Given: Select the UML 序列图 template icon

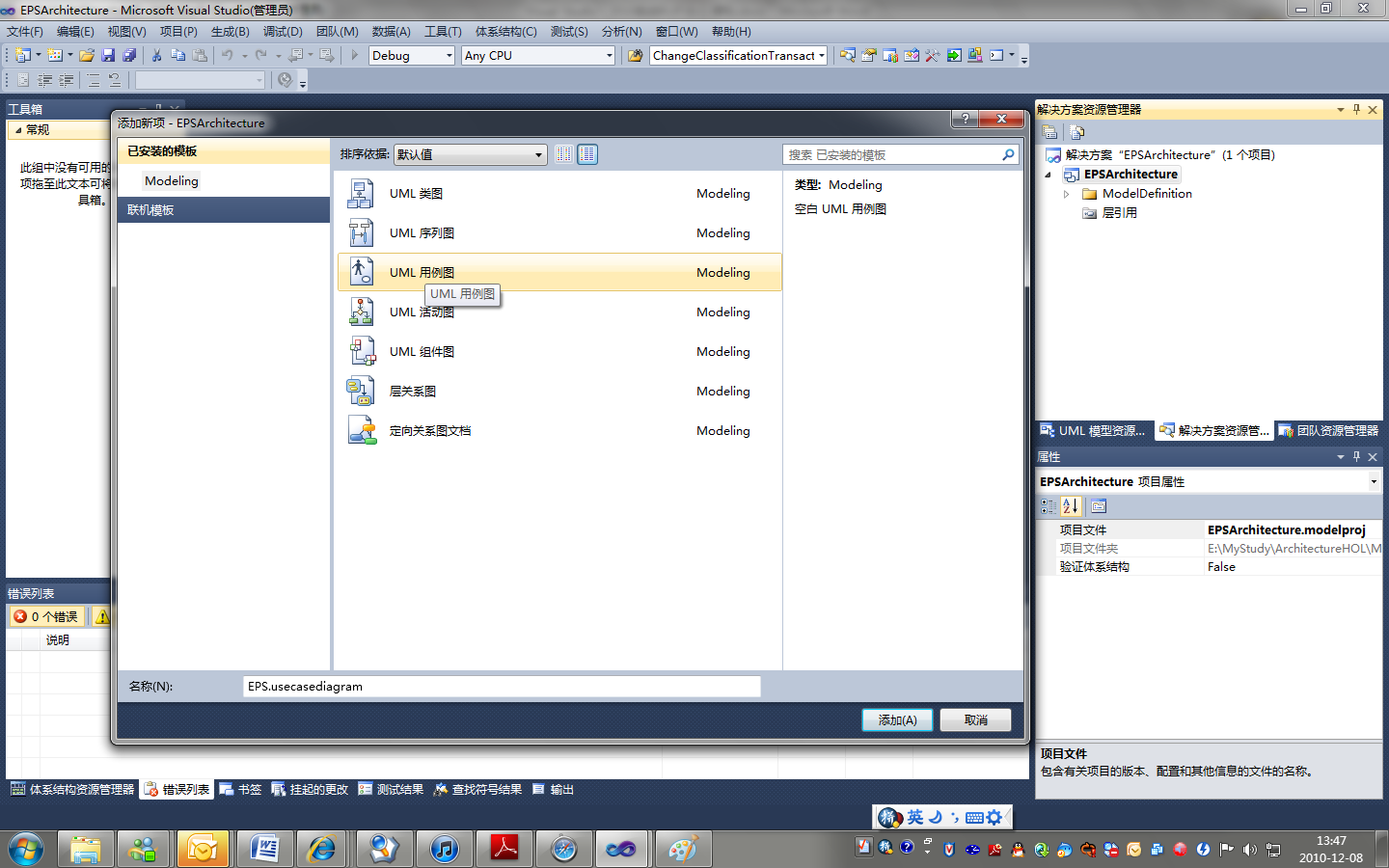Looking at the screenshot, I should tap(361, 232).
